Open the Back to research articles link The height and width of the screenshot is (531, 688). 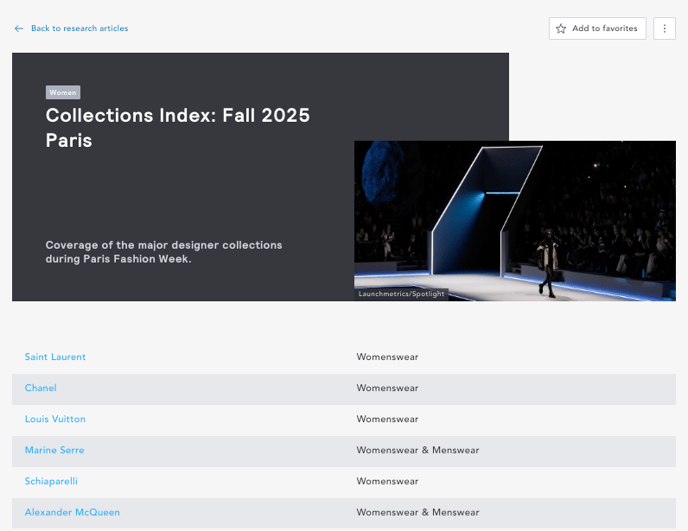(79, 29)
